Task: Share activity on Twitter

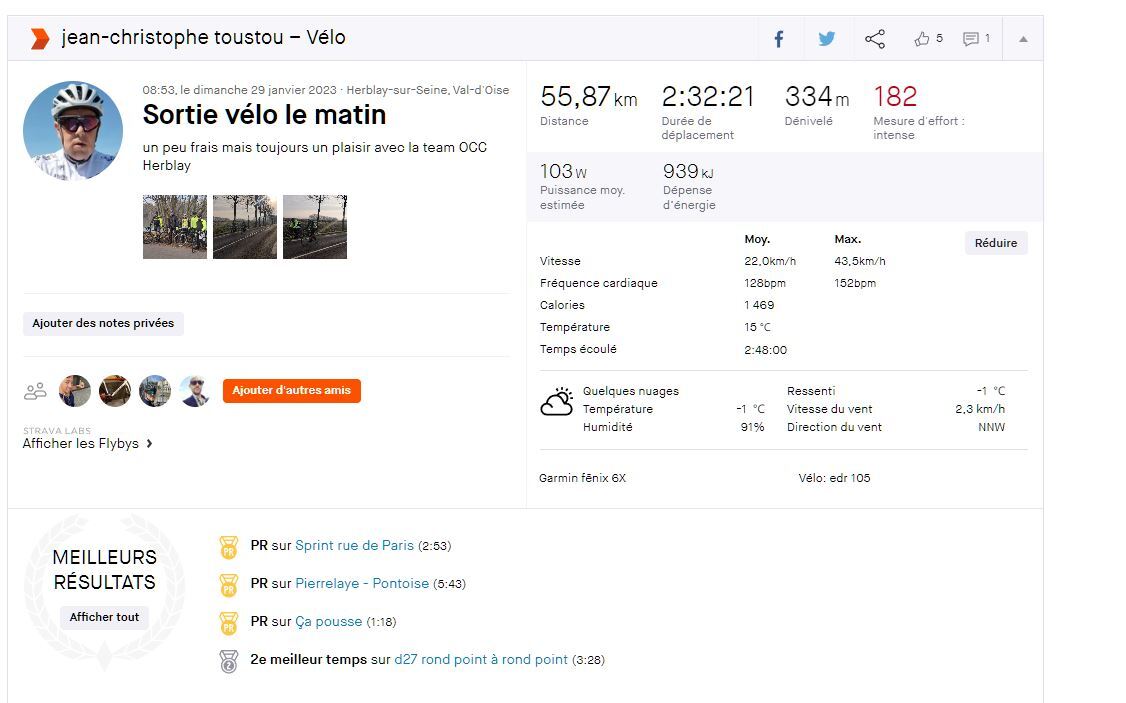Action: click(826, 39)
